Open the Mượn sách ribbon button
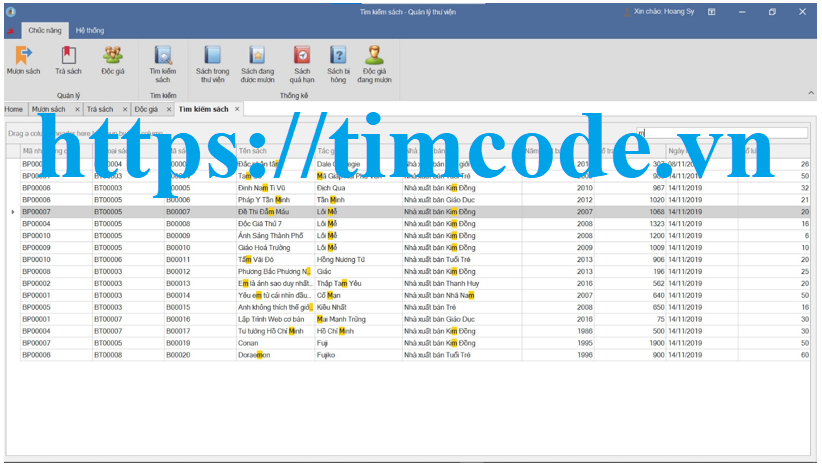 23,61
